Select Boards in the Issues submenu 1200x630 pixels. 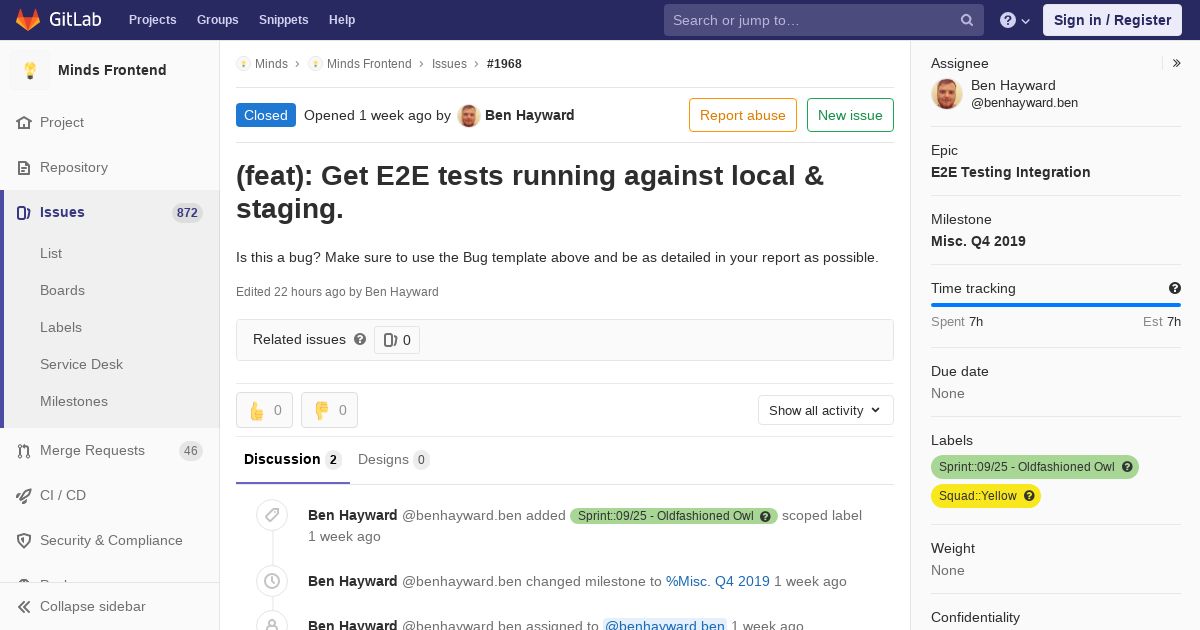tap(62, 290)
